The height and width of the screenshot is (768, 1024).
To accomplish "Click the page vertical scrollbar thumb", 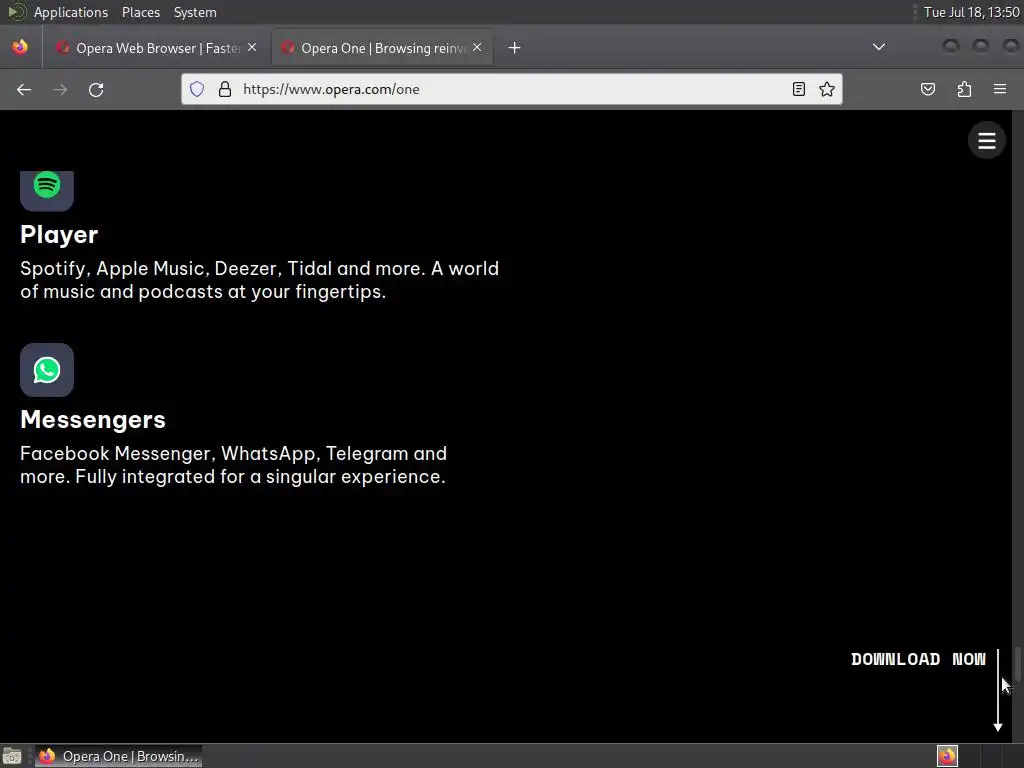I will click(x=1017, y=664).
